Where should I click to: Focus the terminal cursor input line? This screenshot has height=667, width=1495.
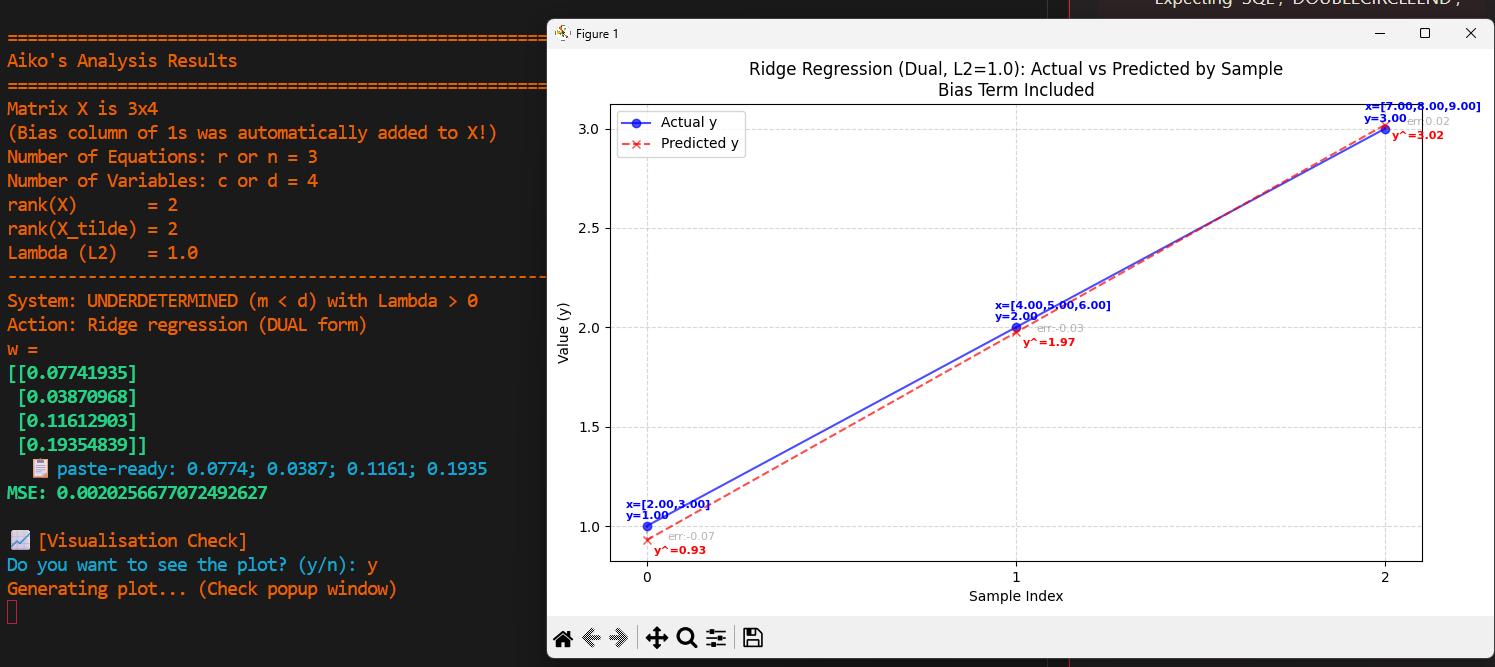[12, 612]
